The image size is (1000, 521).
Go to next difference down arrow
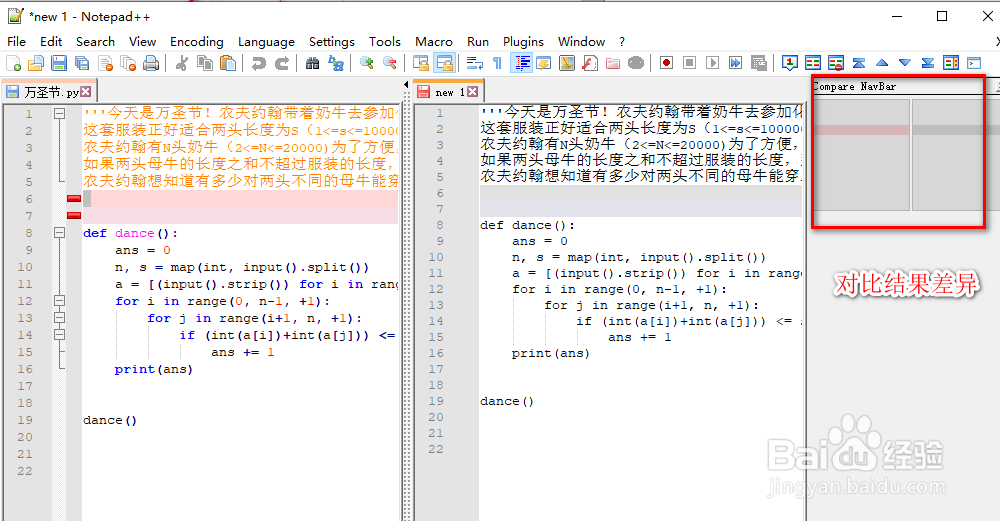[x=905, y=62]
